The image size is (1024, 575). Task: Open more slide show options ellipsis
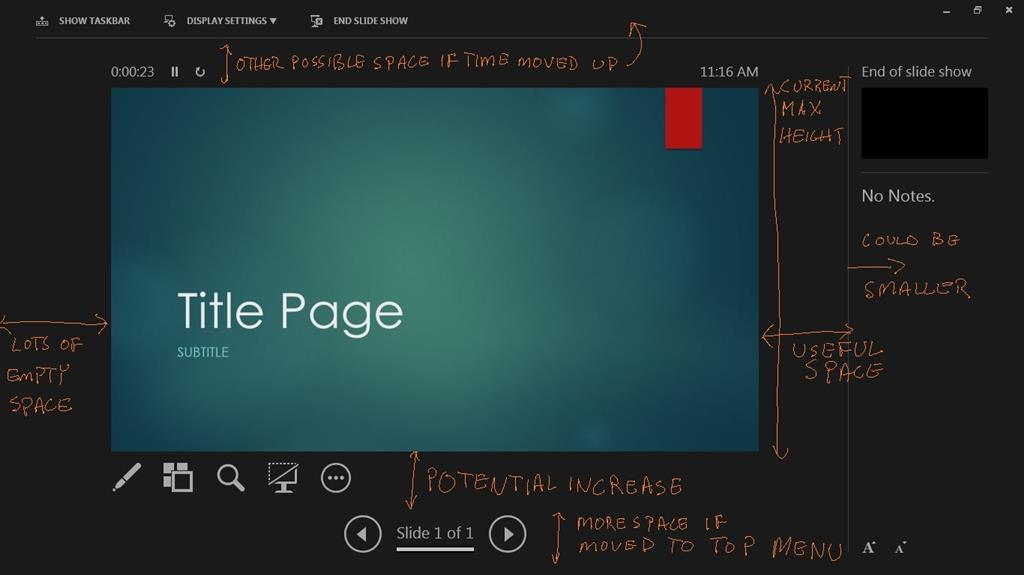[336, 478]
